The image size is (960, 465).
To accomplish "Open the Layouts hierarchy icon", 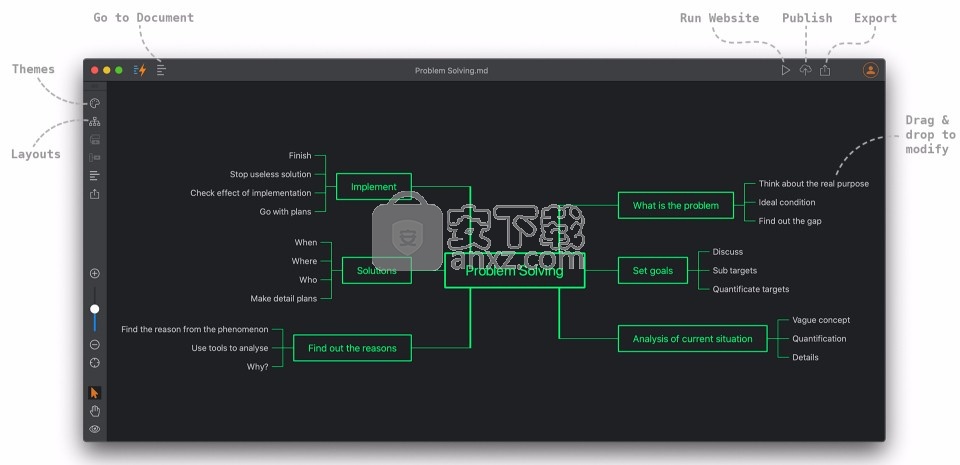I will click(95, 122).
